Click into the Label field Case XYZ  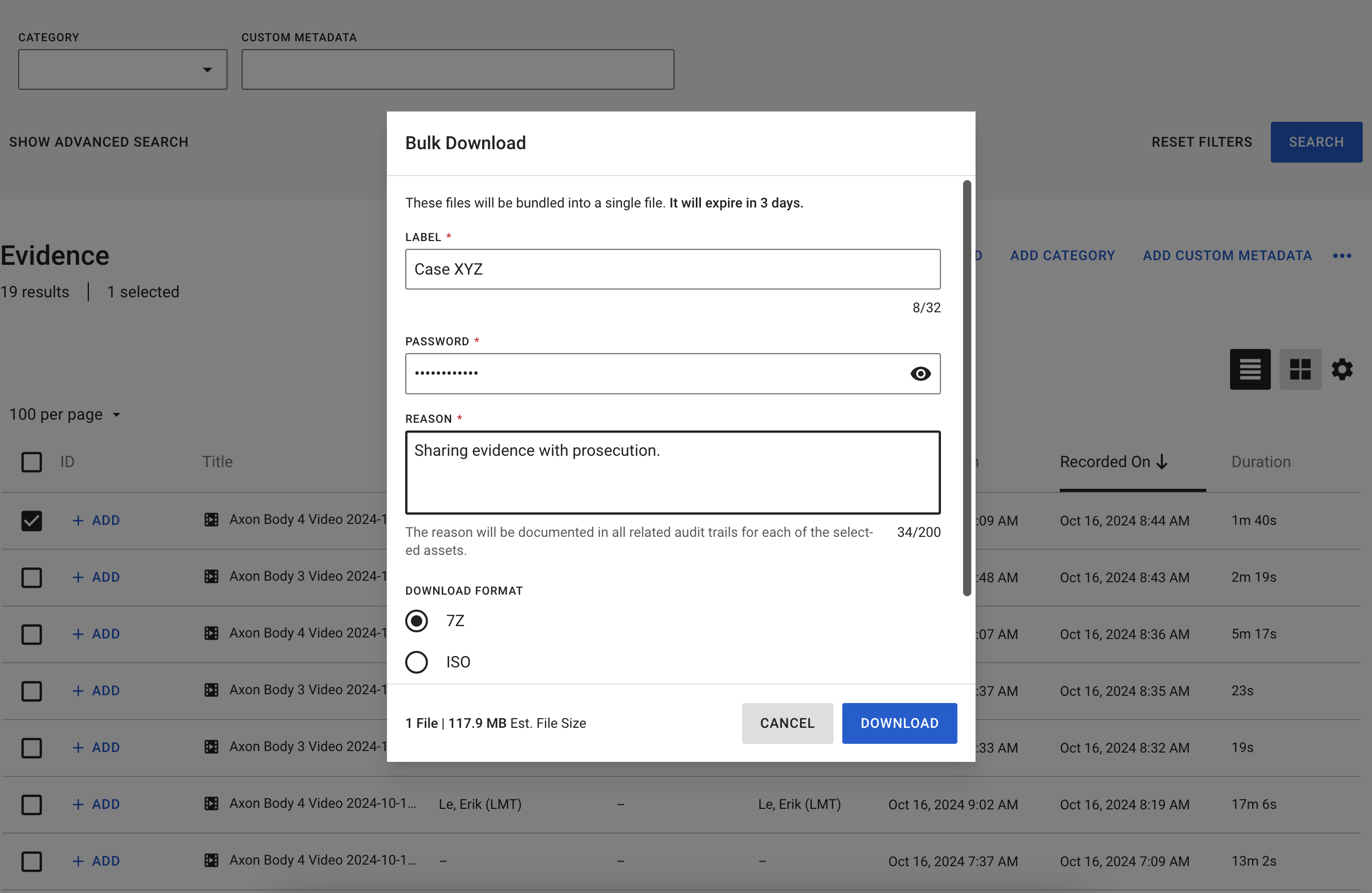point(672,269)
